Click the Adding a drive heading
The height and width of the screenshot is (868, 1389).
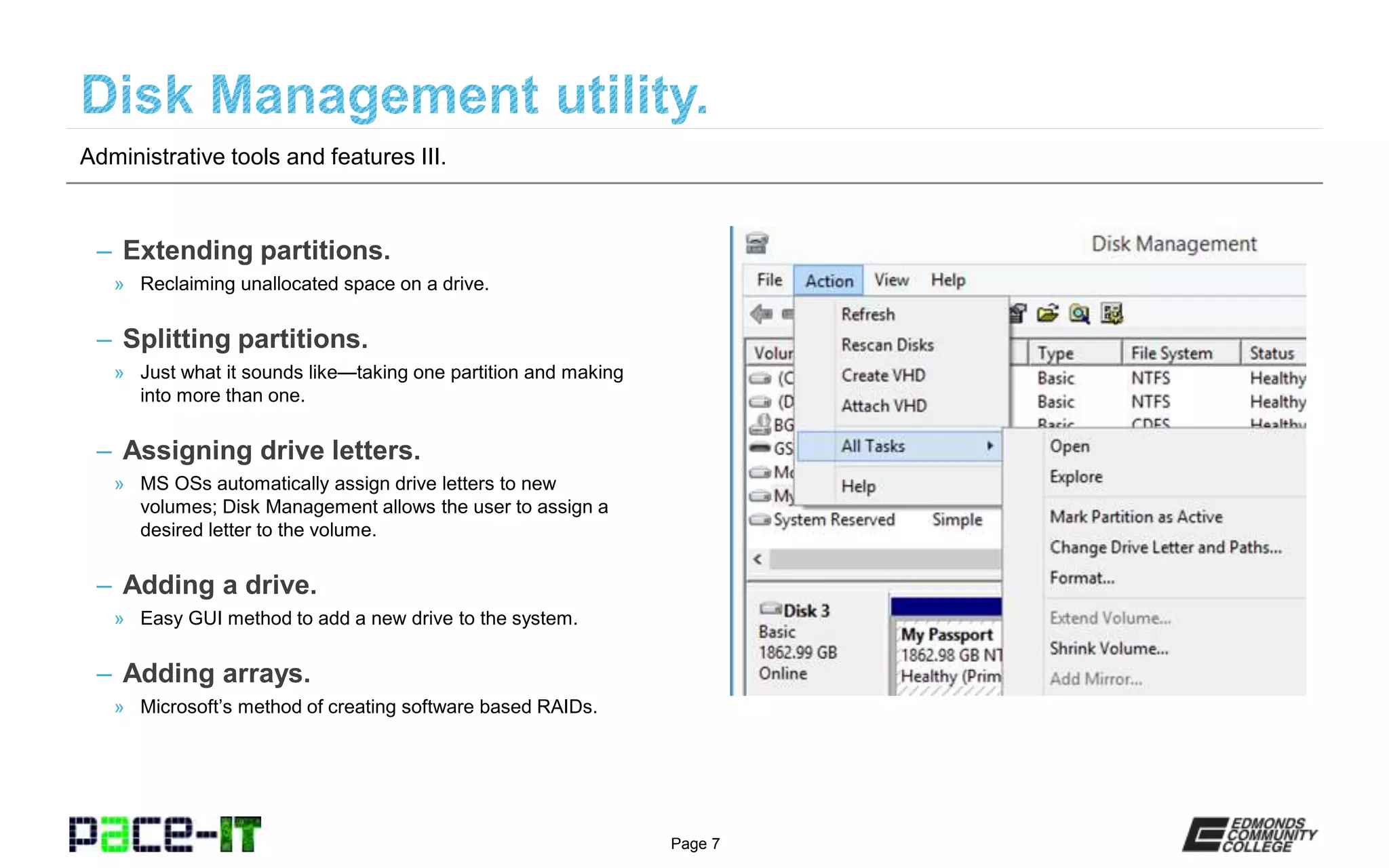[x=220, y=585]
